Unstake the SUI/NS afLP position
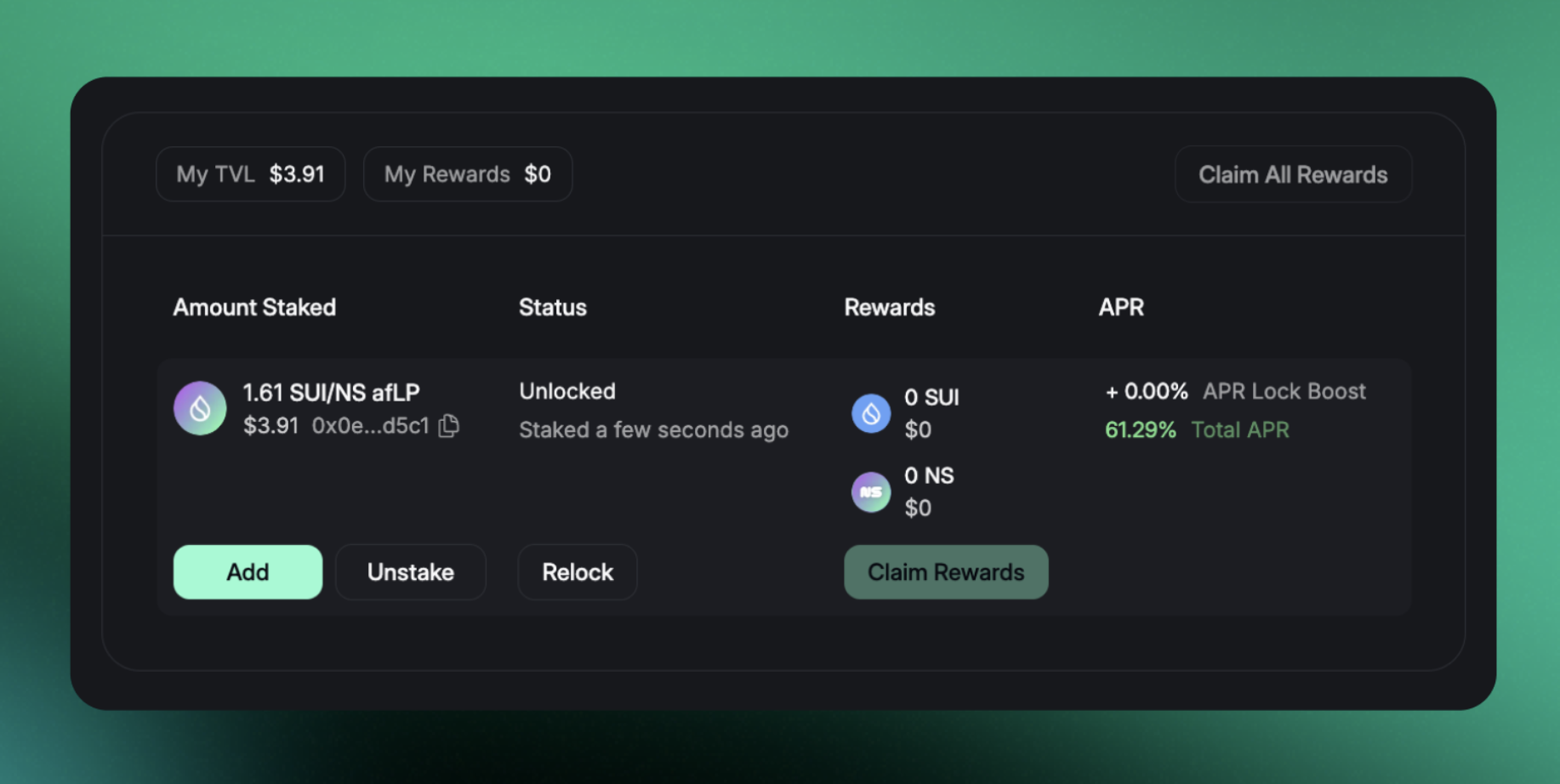 (x=410, y=572)
